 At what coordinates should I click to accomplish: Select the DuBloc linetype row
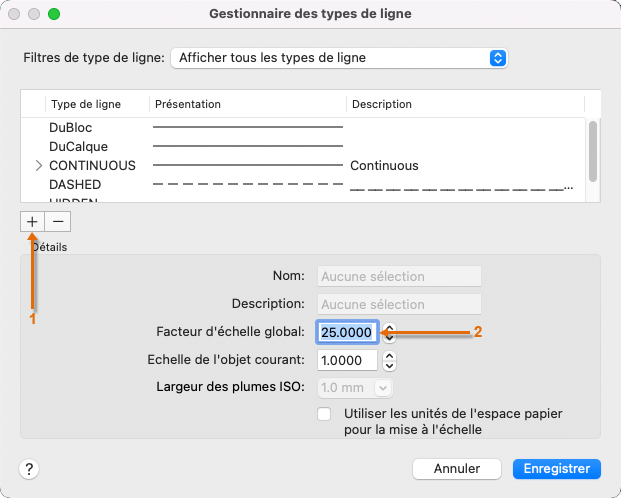point(70,128)
